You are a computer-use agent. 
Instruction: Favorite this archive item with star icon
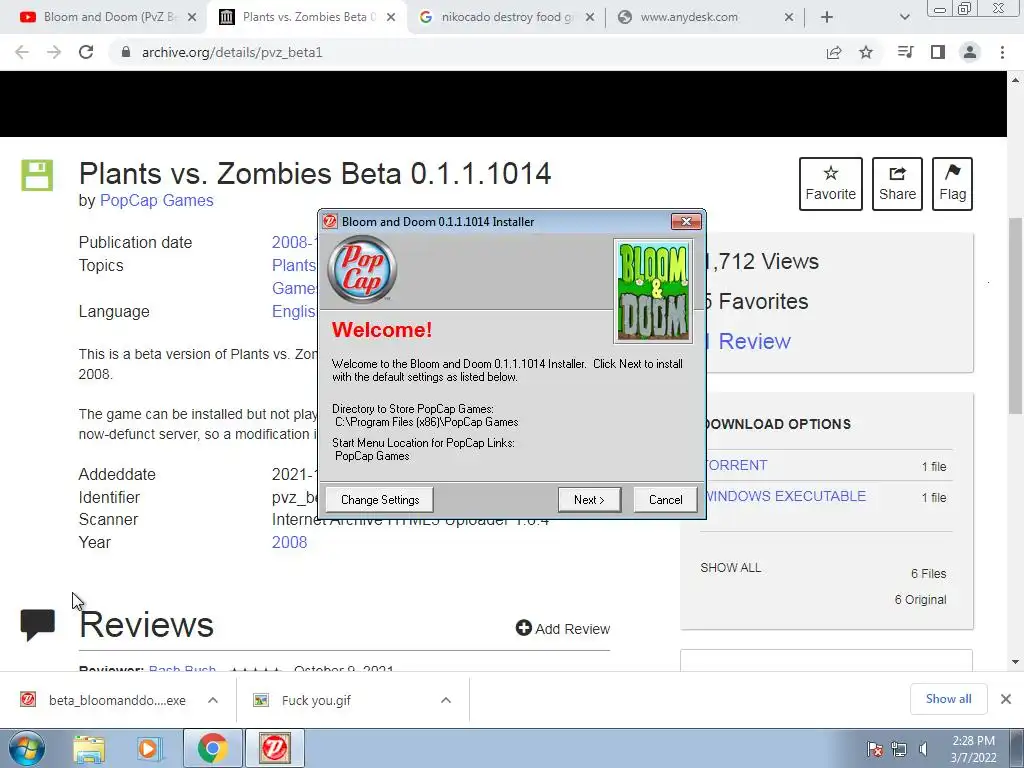click(x=830, y=184)
